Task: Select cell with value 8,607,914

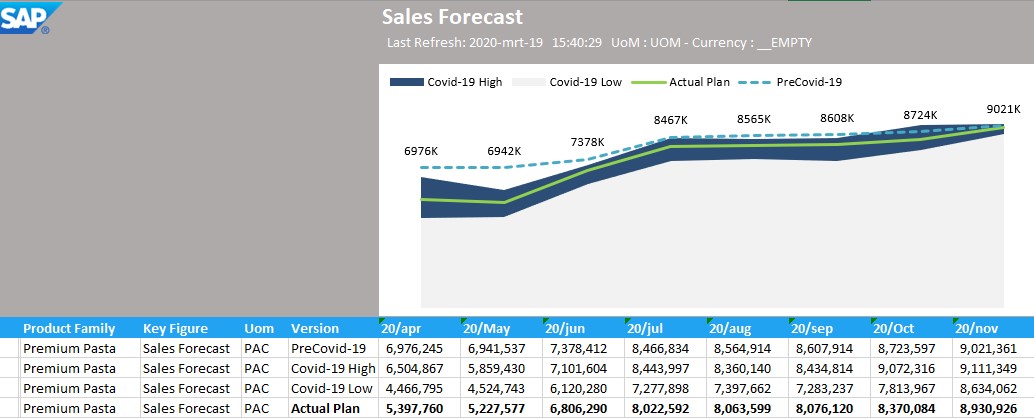Action: coord(829,348)
